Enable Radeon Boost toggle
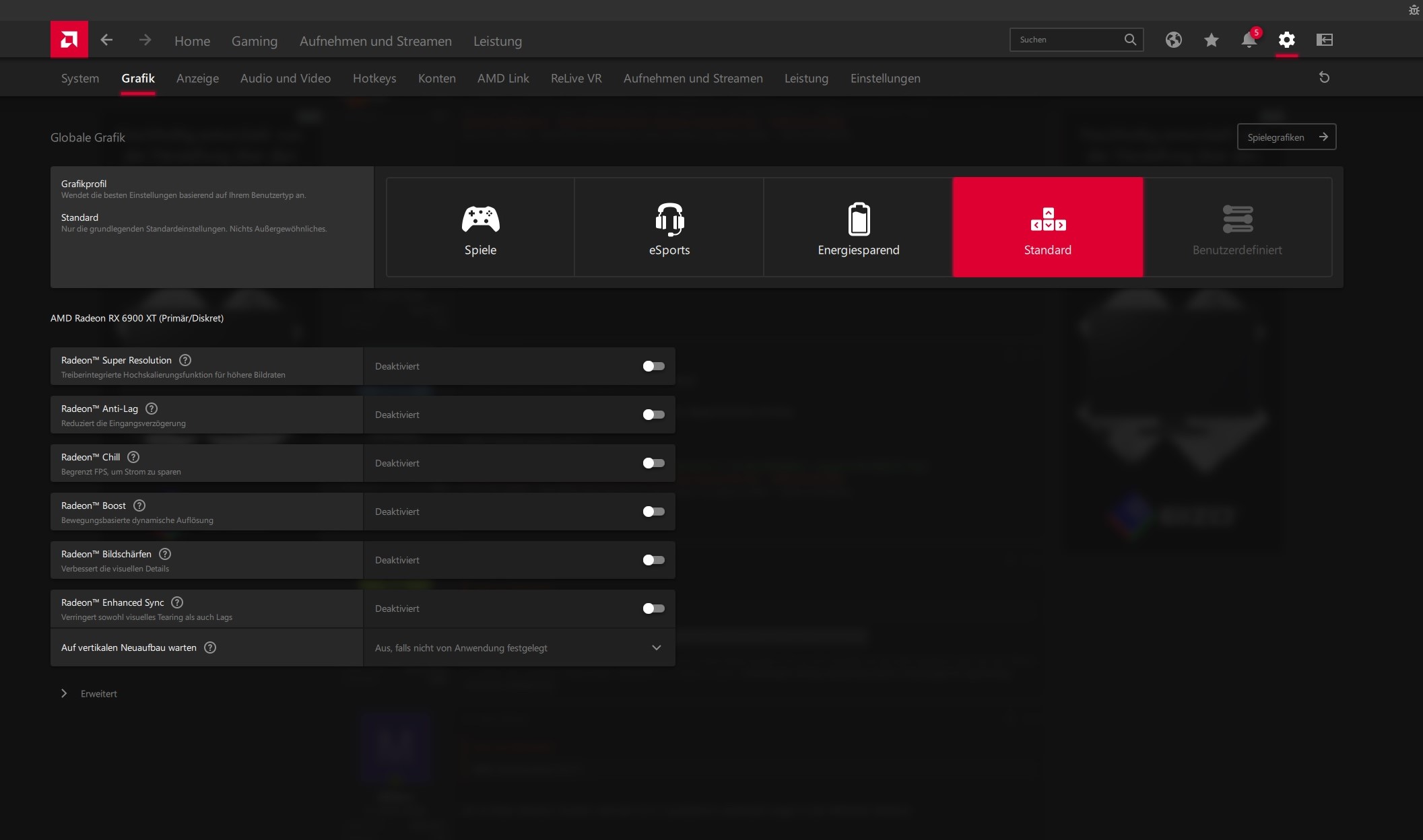The image size is (1423, 840). pos(653,512)
